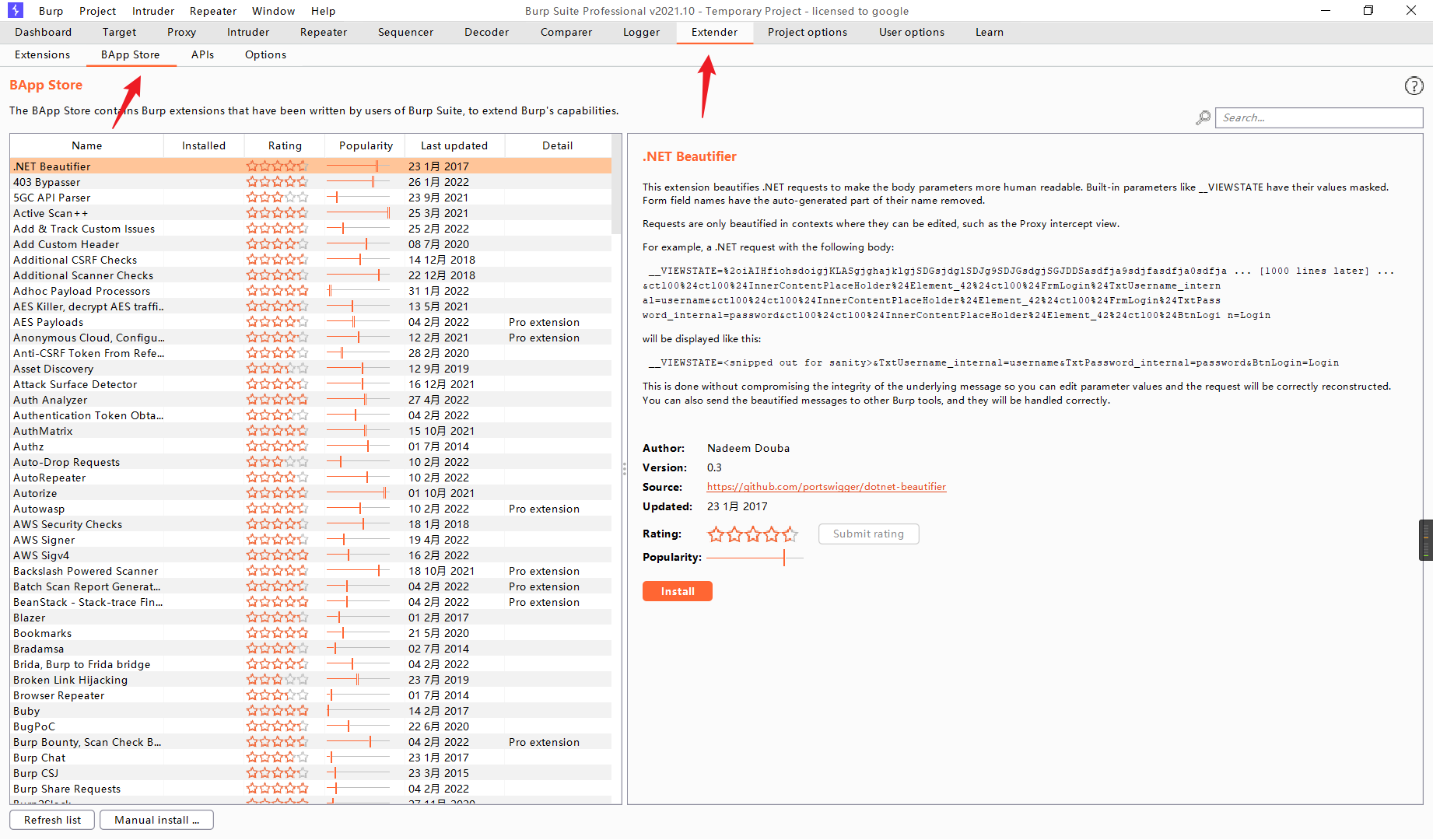The image size is (1433, 840).
Task: Select the Broken Link Hijacking extension
Action: pyautogui.click(x=311, y=680)
